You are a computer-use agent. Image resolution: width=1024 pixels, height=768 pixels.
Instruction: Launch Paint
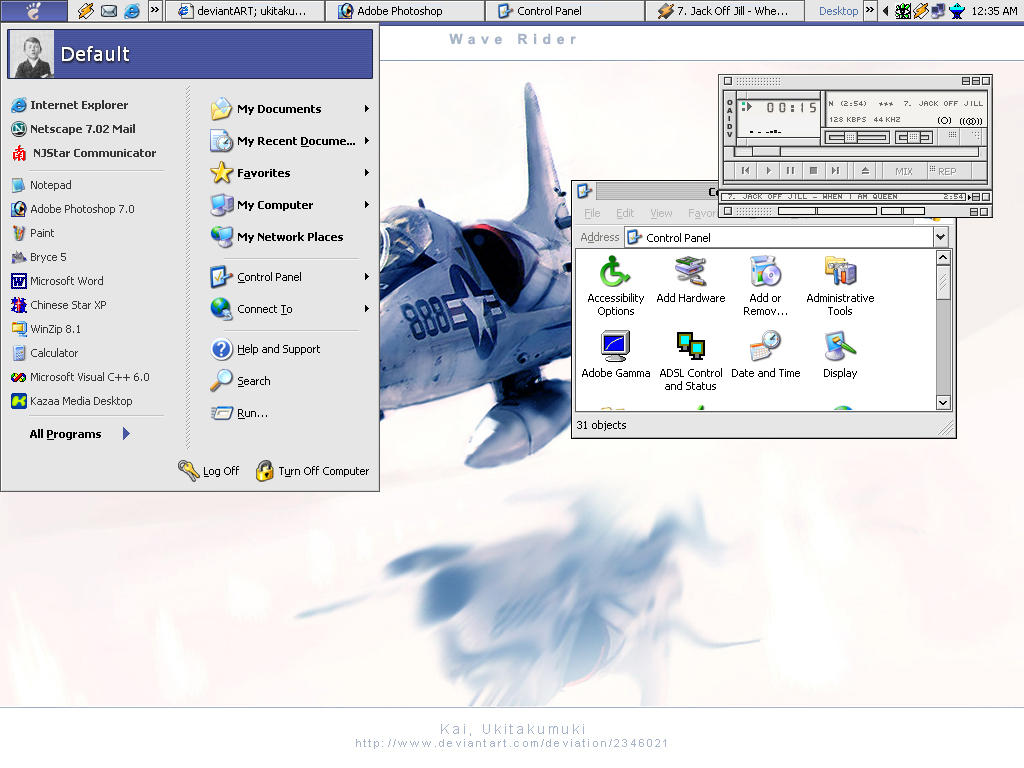33,233
